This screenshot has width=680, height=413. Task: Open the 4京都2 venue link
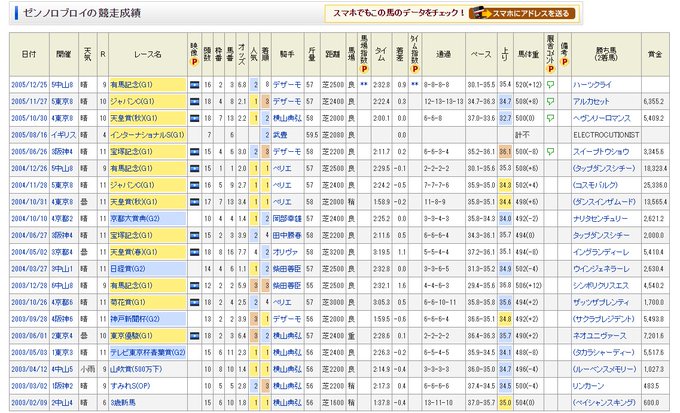click(62, 219)
